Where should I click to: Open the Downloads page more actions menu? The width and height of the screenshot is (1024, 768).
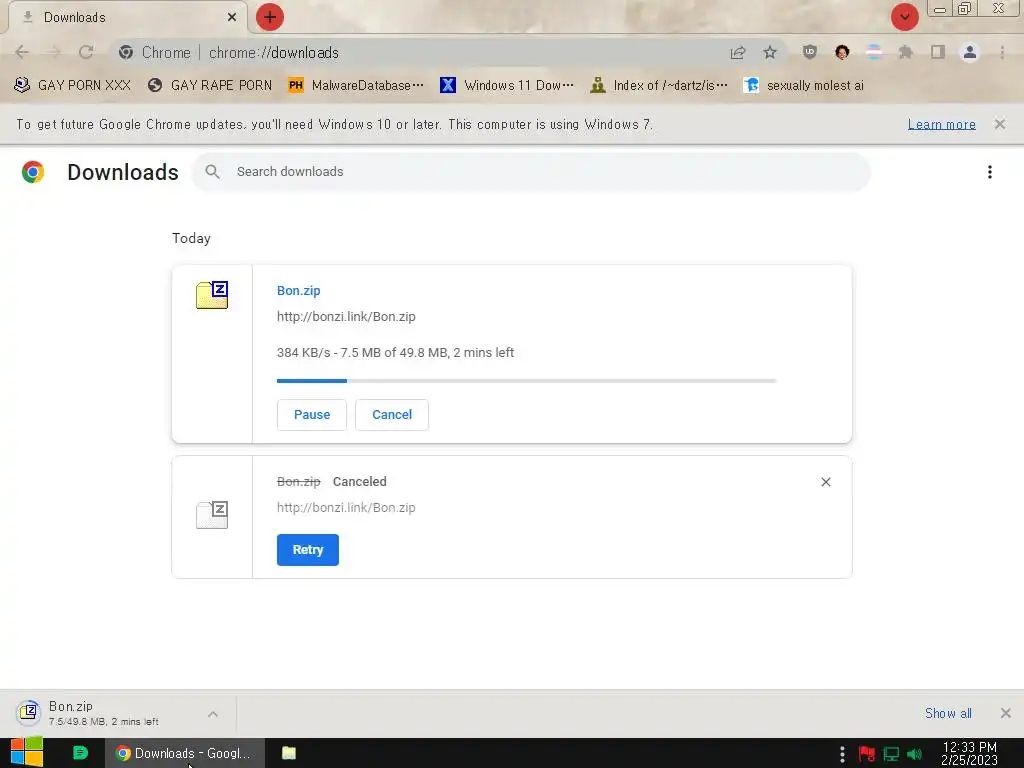(x=990, y=172)
